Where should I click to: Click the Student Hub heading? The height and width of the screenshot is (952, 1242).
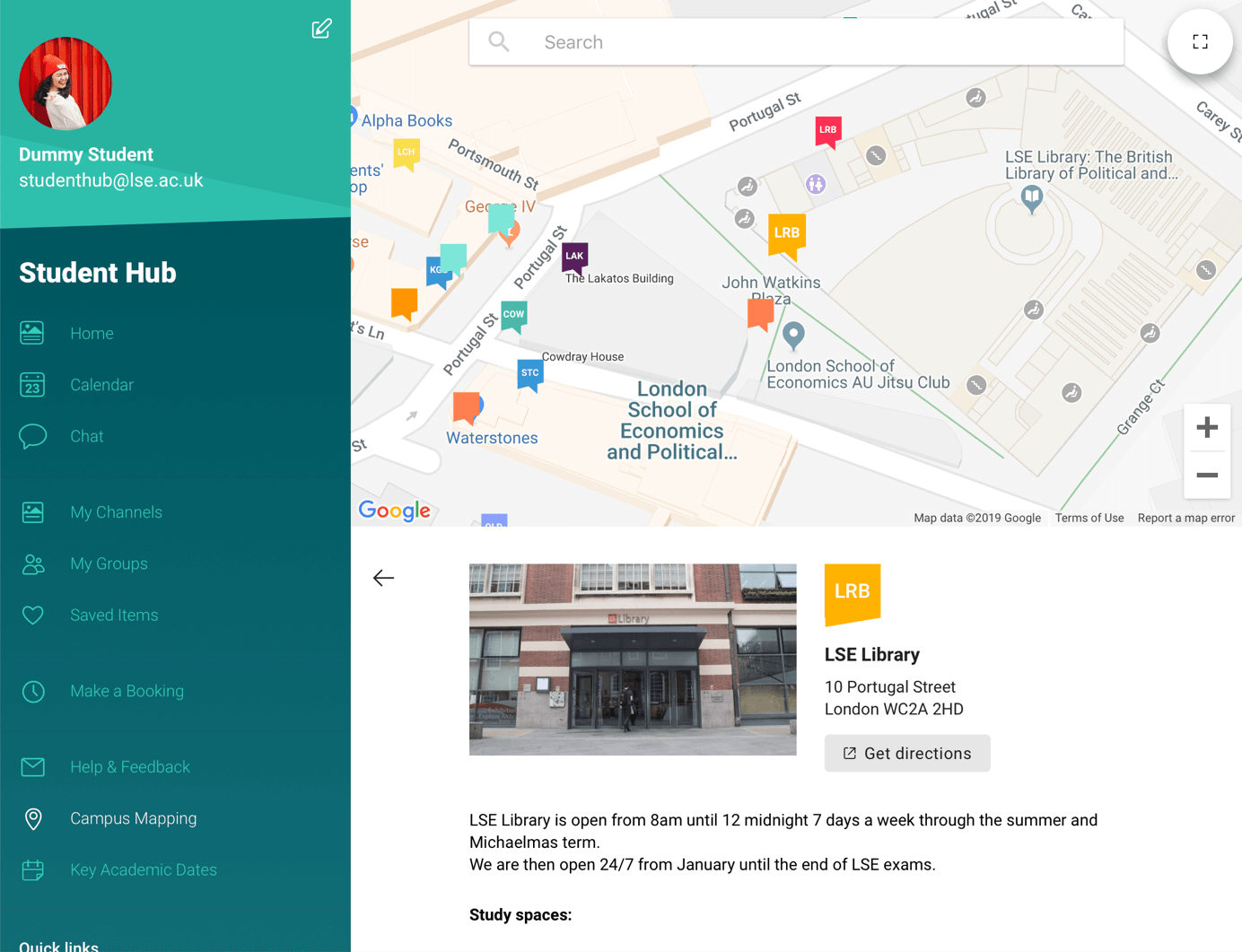tap(98, 273)
